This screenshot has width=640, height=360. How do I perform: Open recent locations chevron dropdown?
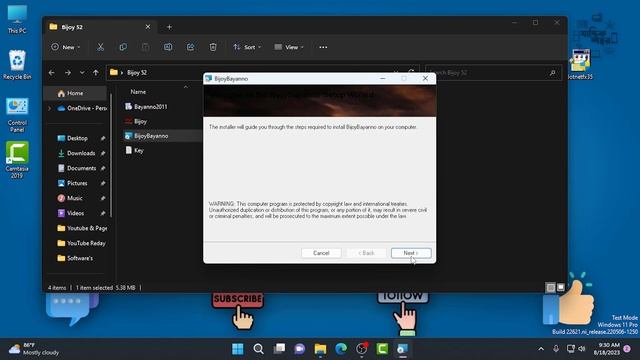tap(82, 73)
